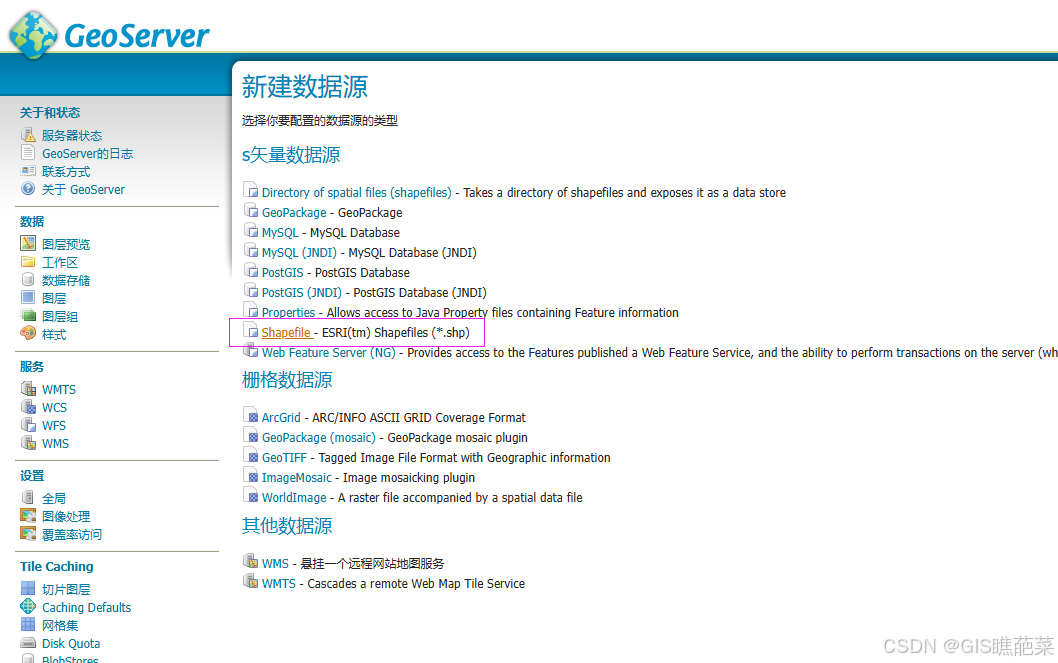The image size is (1058, 663).
Task: Open 样式 in the sidebar
Action: tap(54, 335)
